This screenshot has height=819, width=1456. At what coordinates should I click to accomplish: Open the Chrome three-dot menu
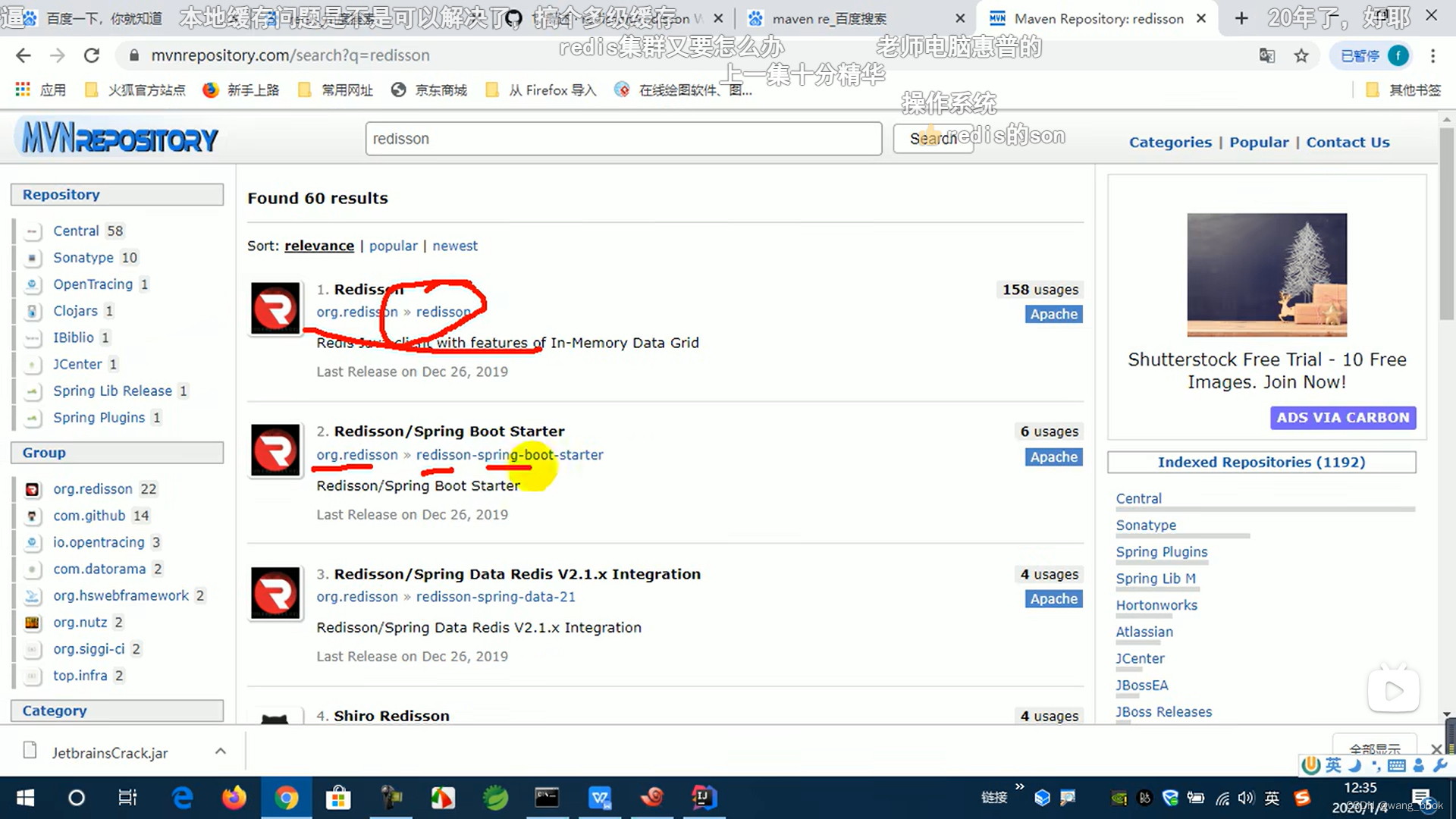tap(1432, 55)
